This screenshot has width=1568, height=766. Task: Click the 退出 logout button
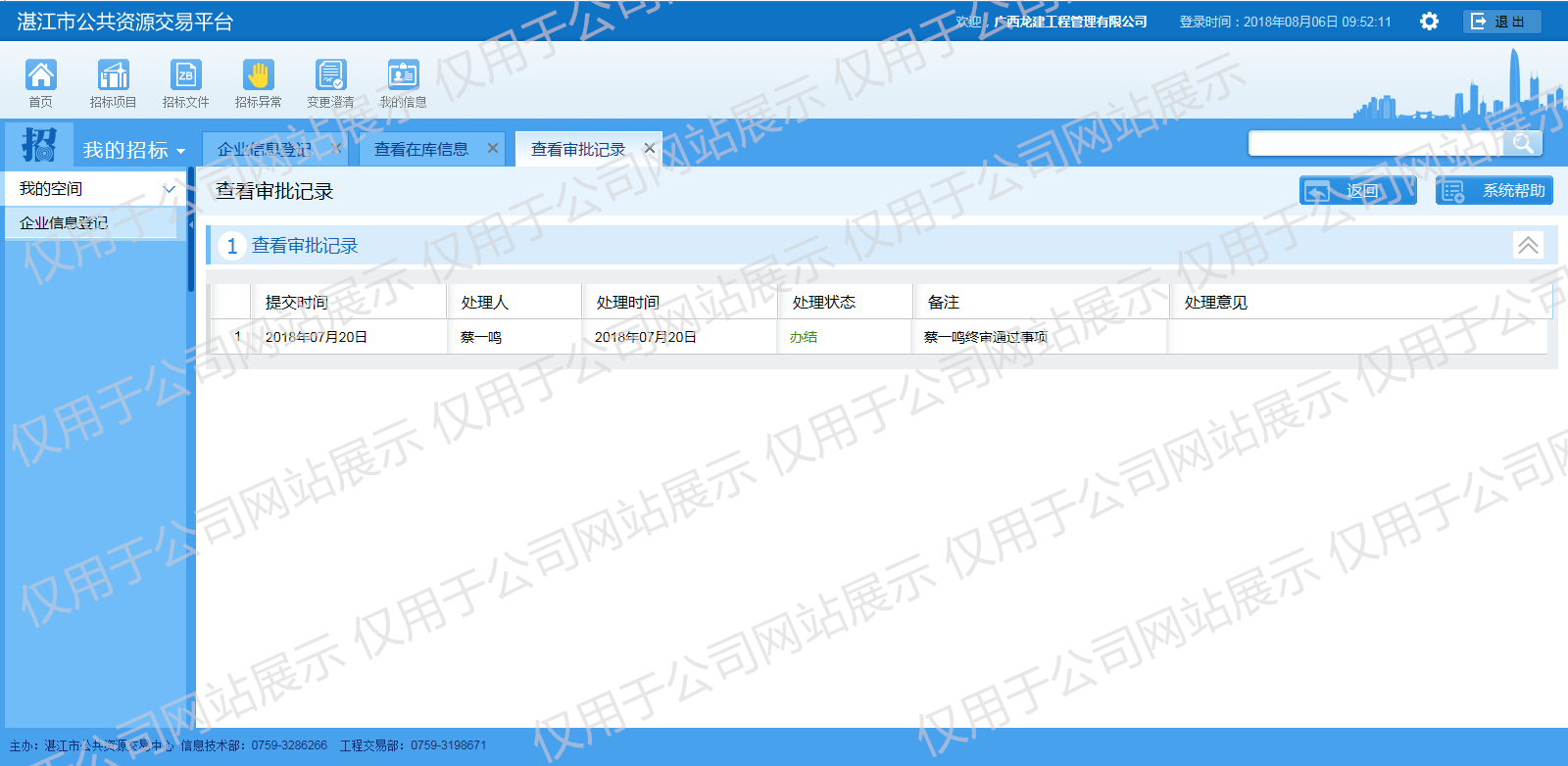pyautogui.click(x=1501, y=22)
